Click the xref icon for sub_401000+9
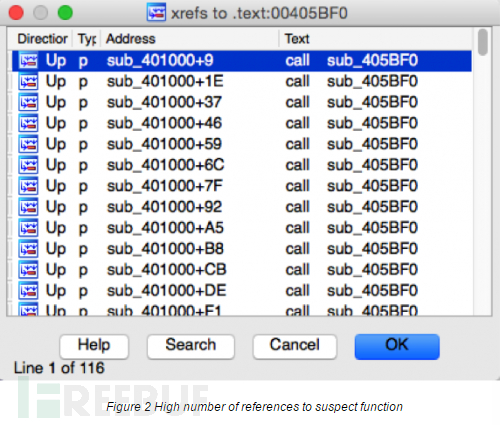 [x=28, y=61]
